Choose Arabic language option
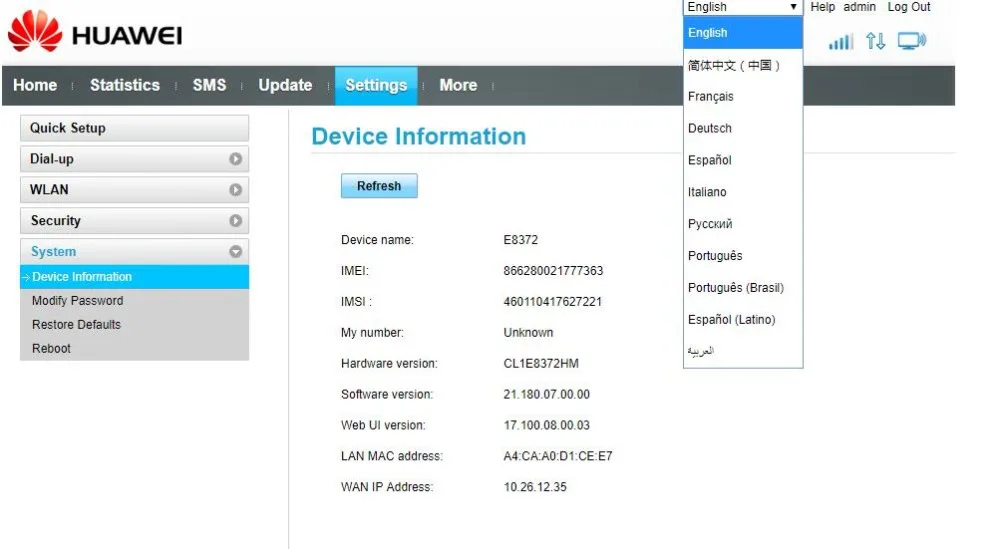The image size is (1000, 549). pos(743,351)
